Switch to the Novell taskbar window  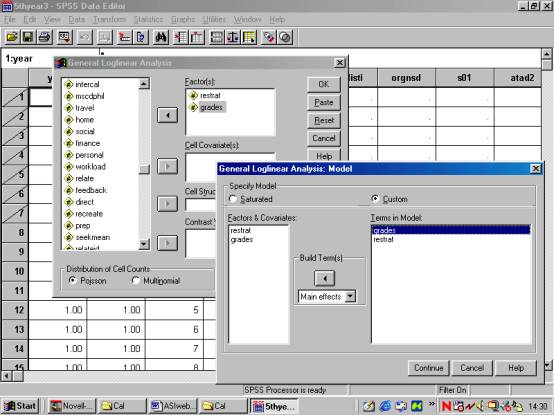pyautogui.click(x=72, y=406)
